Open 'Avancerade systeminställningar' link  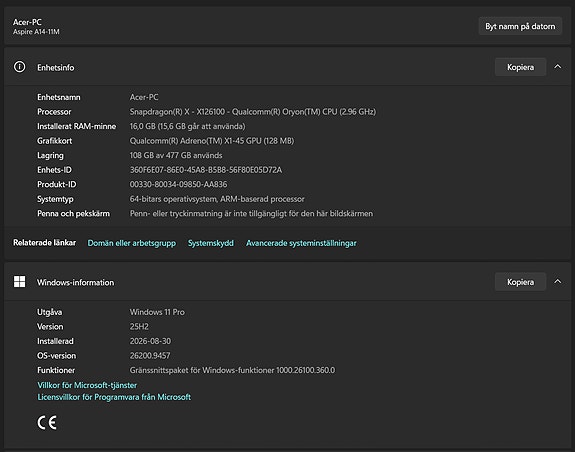[x=301, y=243]
